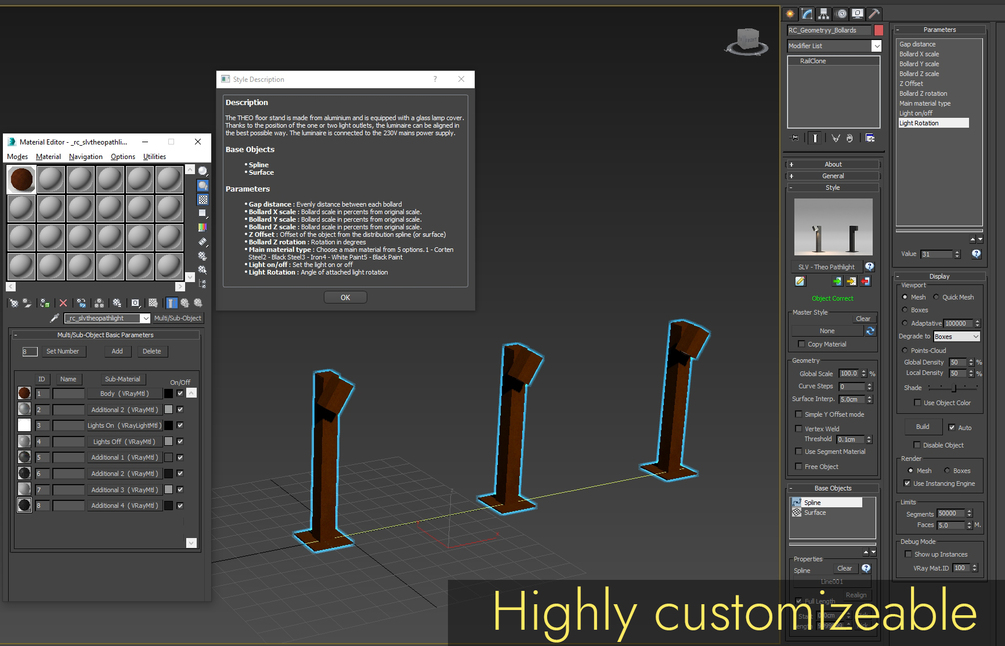1005x646 pixels.
Task: Enable Disable Object checkbox
Action: click(x=917, y=445)
